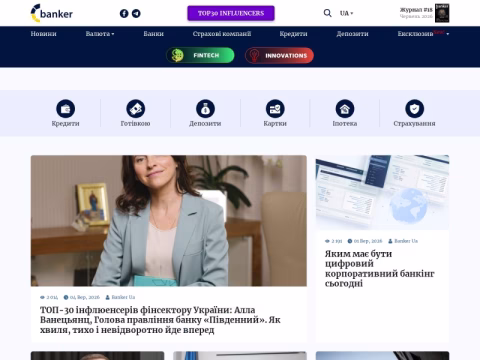This screenshot has height=360, width=480.
Task: Click the TOP30 INFLUENCERS button
Action: tap(231, 13)
